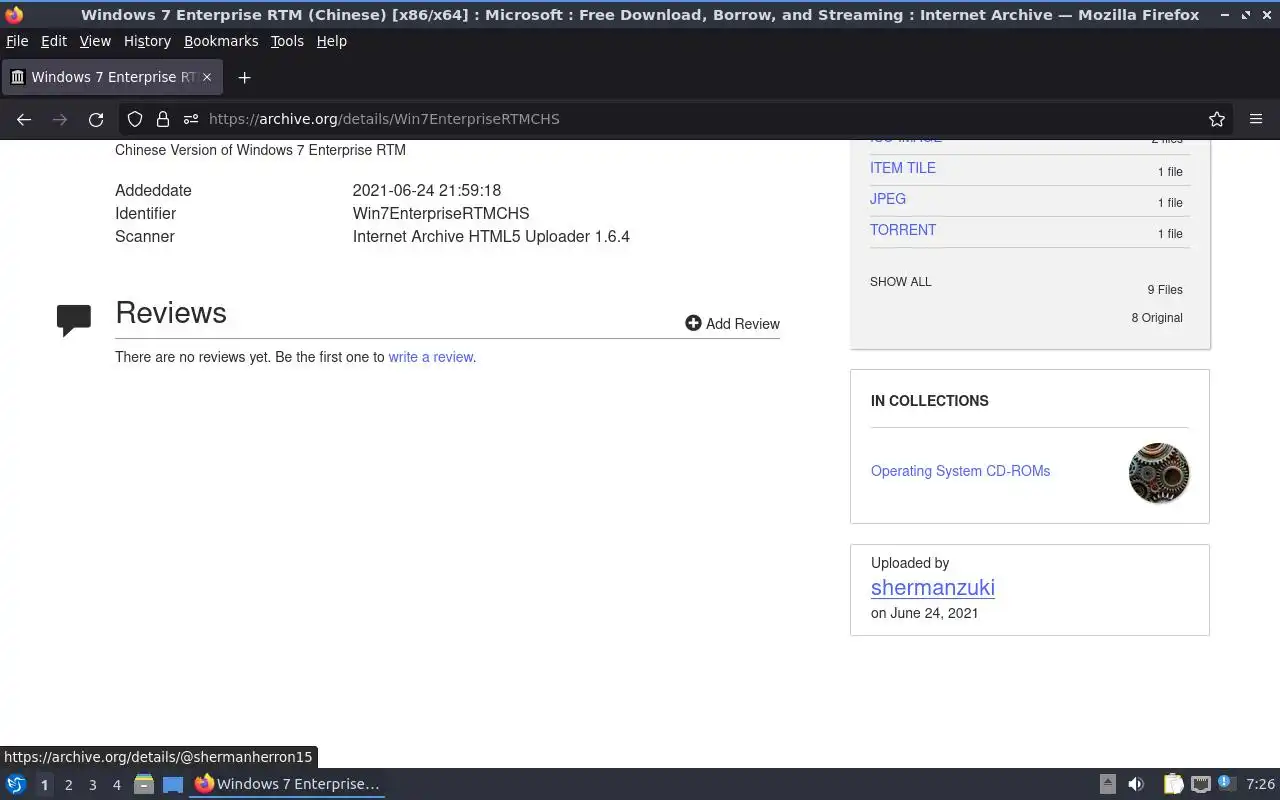Click the identifier value Win7EnterpriseRTMCHS
The height and width of the screenshot is (800, 1280).
coord(441,213)
